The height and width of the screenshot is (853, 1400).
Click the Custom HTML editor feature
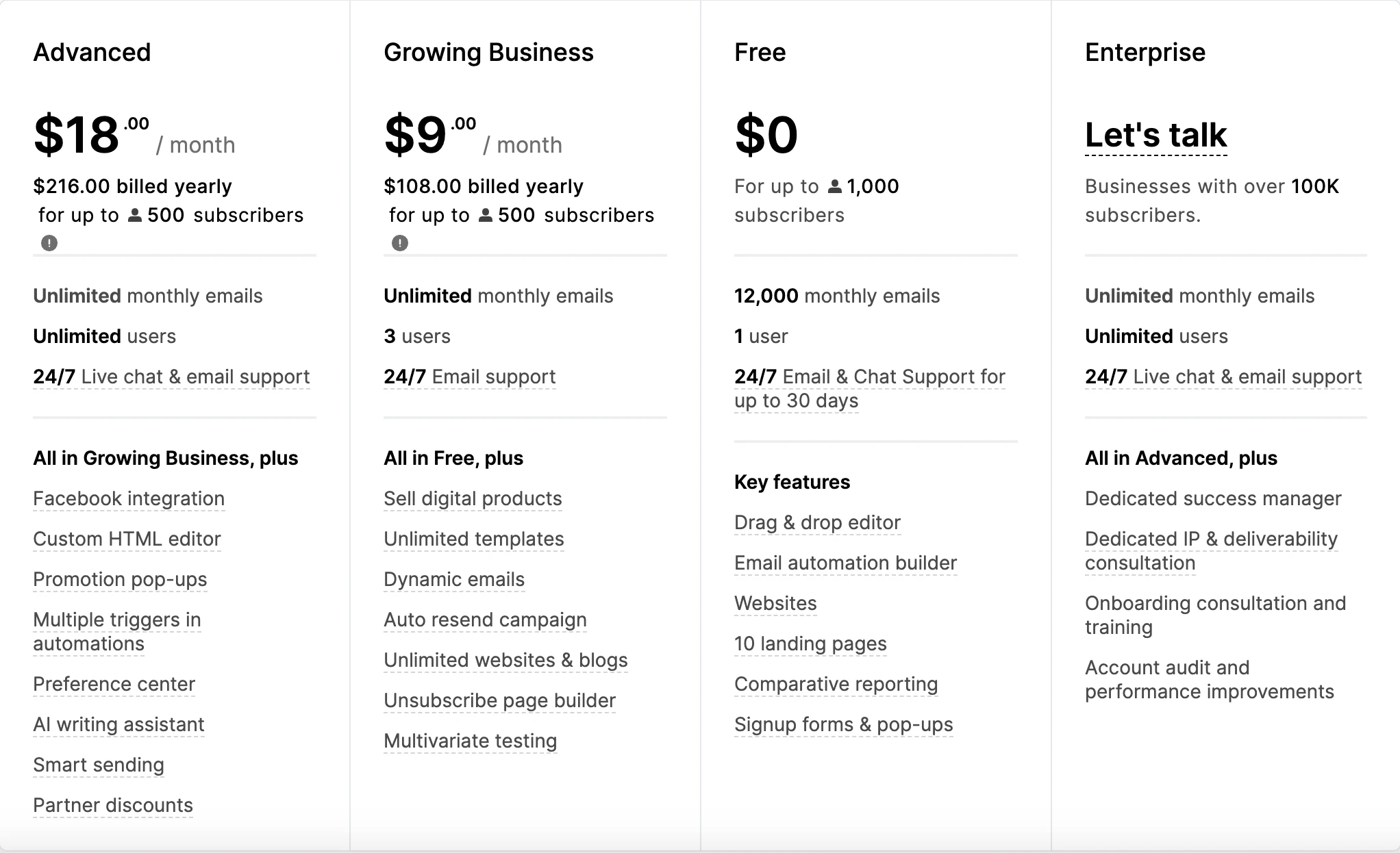[x=127, y=539]
